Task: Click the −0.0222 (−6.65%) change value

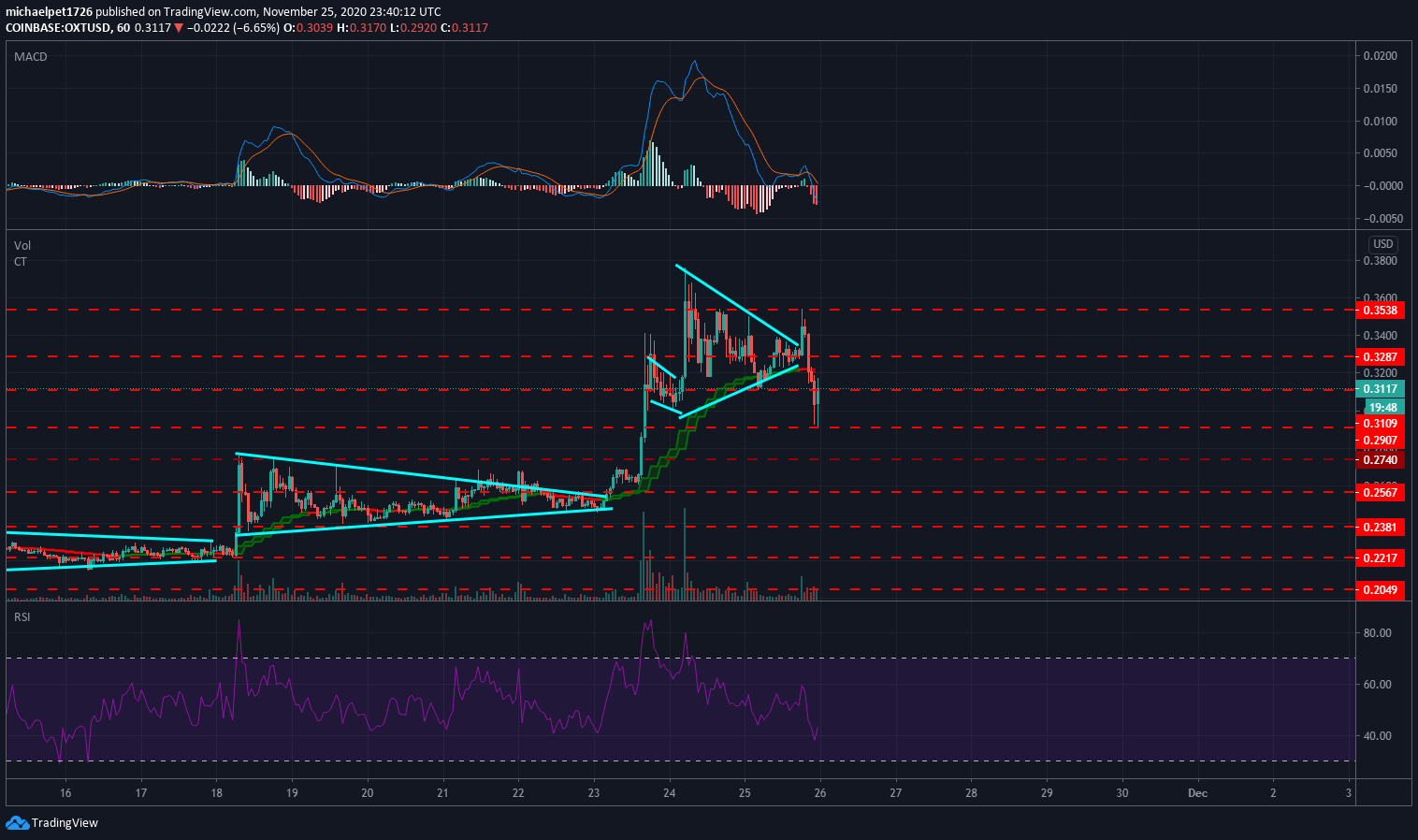Action: pos(233,28)
